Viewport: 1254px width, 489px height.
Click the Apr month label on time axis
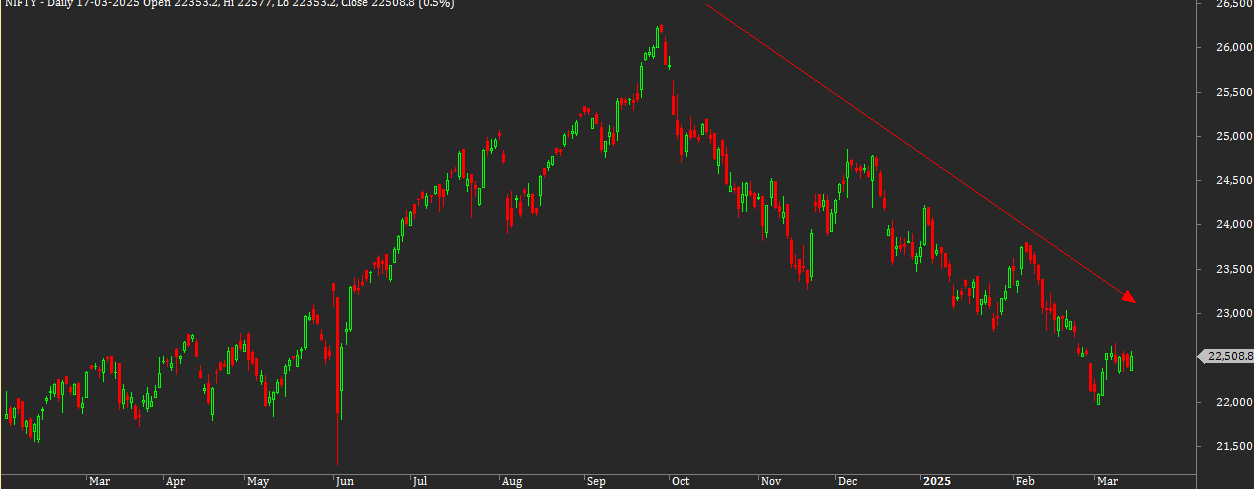[176, 481]
